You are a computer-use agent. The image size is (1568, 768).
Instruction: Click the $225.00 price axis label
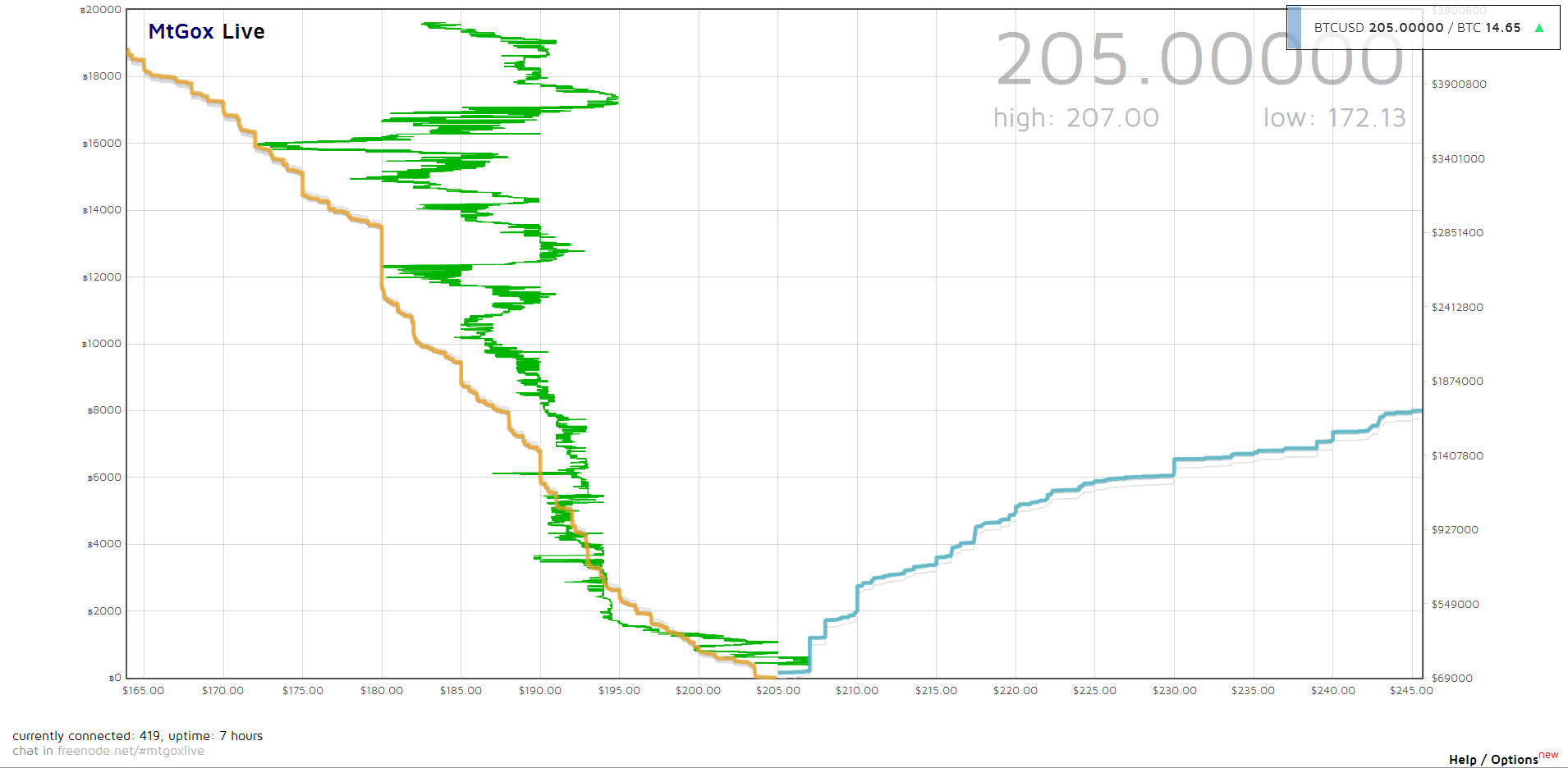[1095, 691]
